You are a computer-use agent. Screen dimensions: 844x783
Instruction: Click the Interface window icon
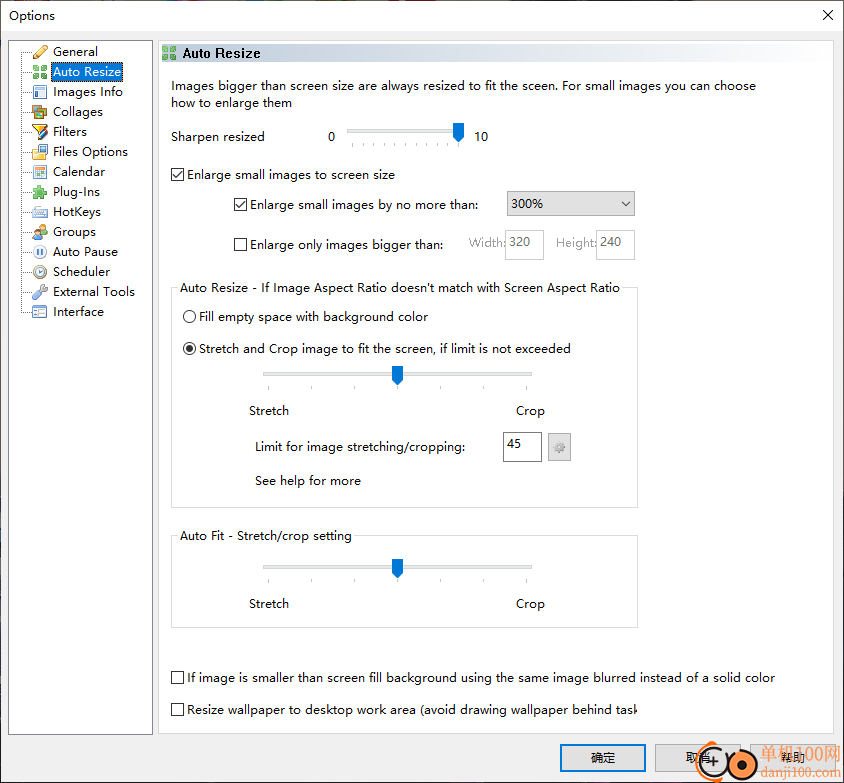[x=40, y=312]
